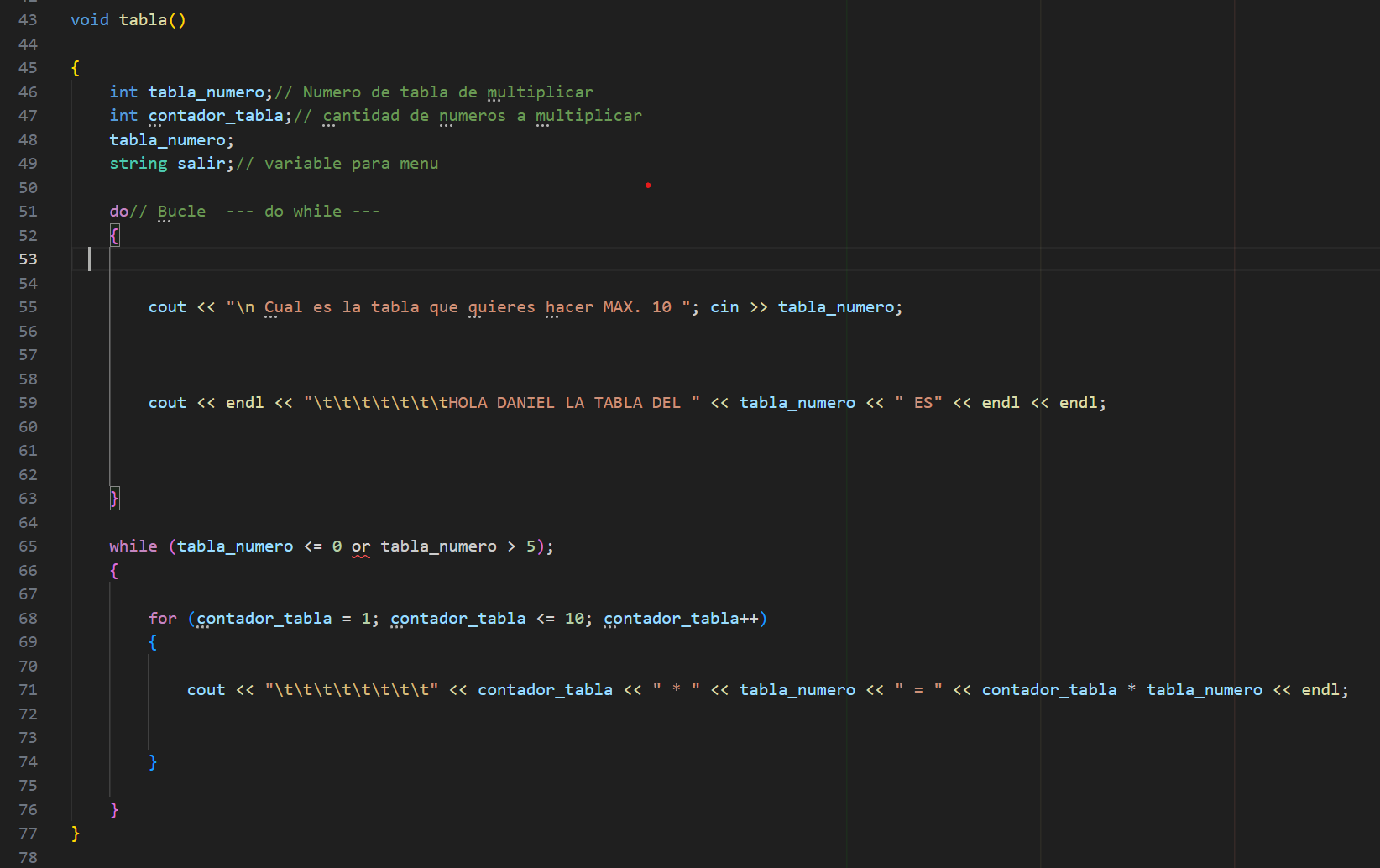1380x868 pixels.
Task: Click the cout statement on line 55
Action: [x=167, y=306]
